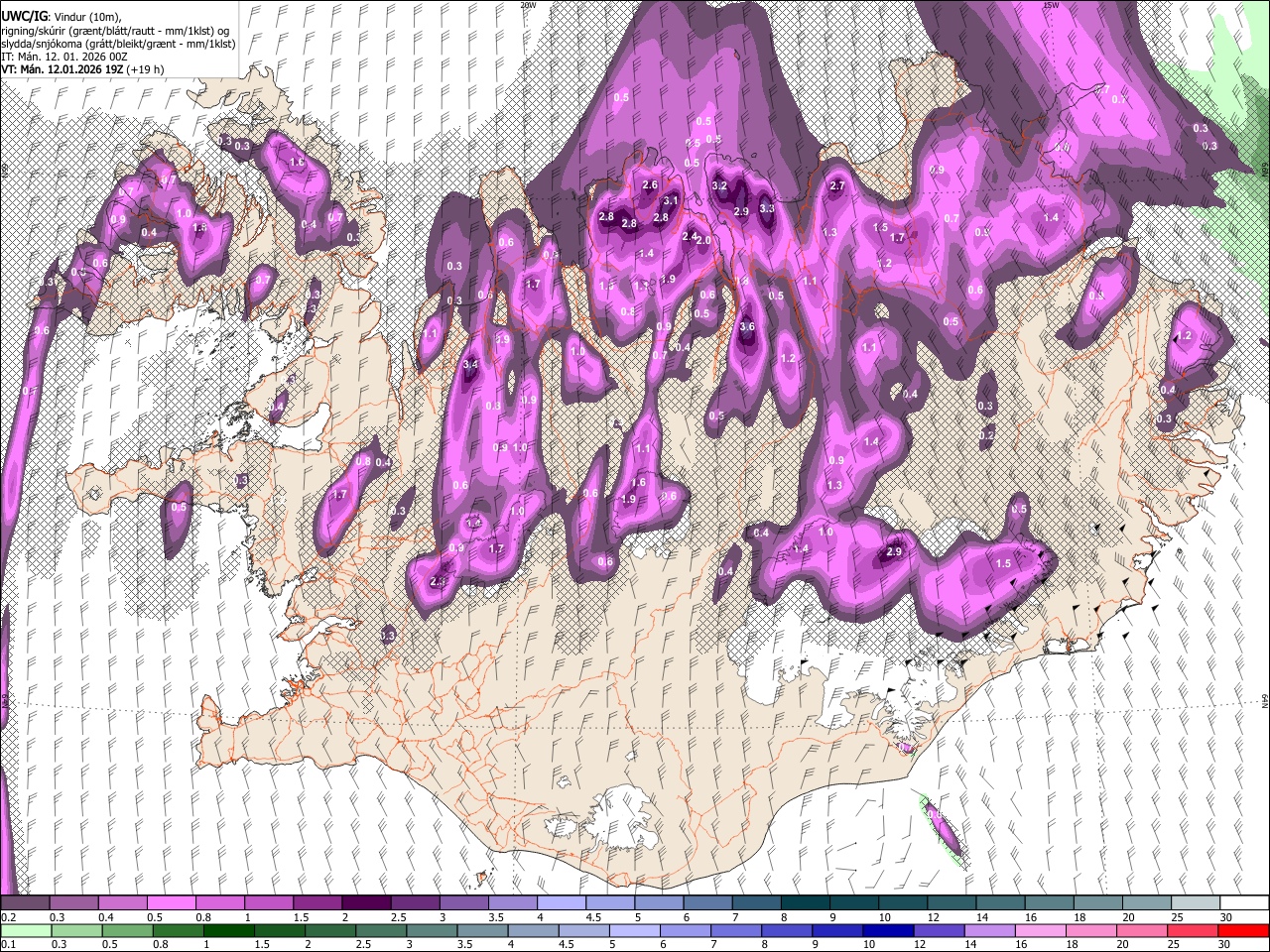Click the '20W' longitude label
The width and height of the screenshot is (1270, 952).
pyautogui.click(x=528, y=5)
